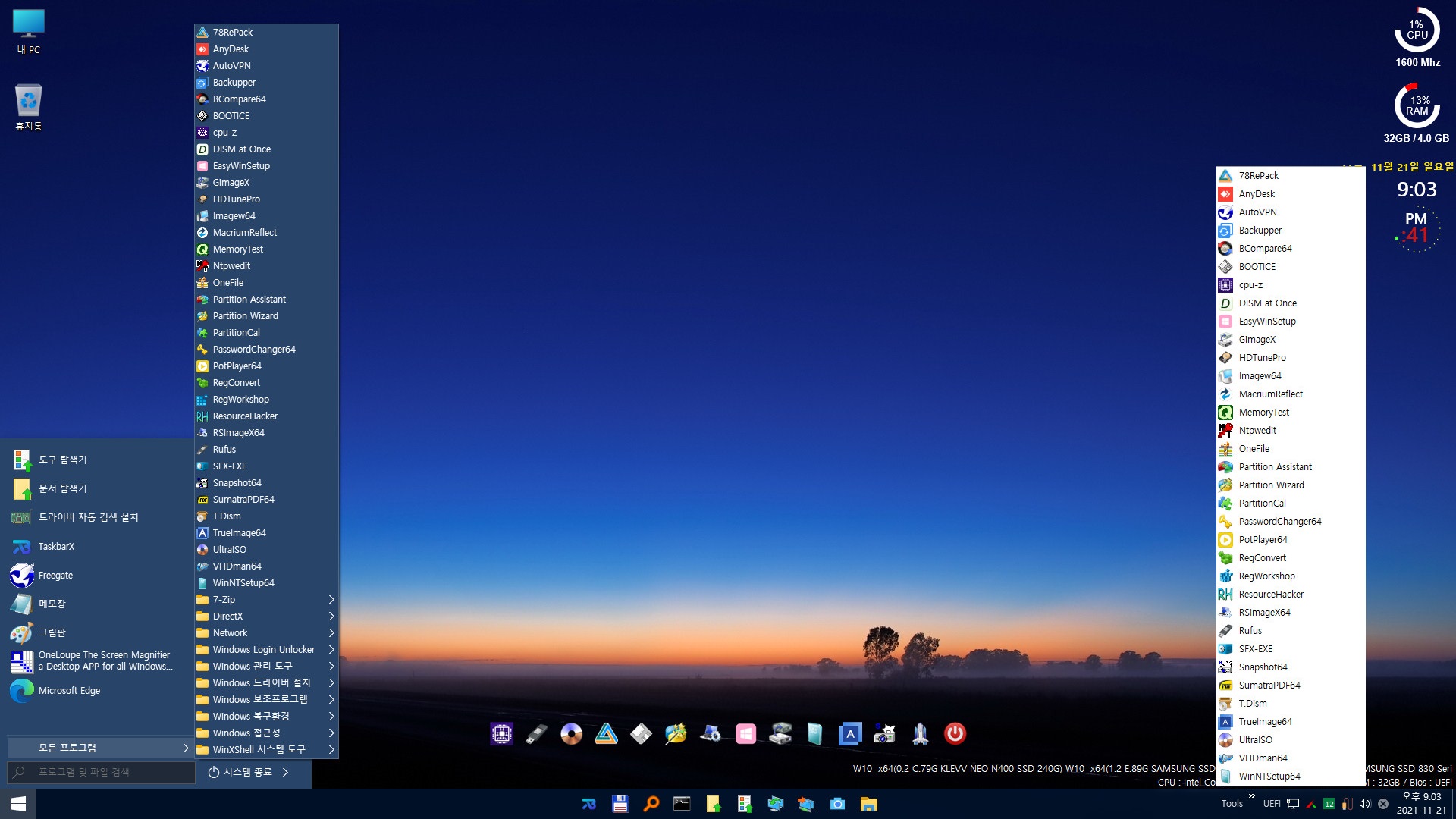Screen dimensions: 1456x819
Task: Click the red power icon in dock
Action: (955, 733)
